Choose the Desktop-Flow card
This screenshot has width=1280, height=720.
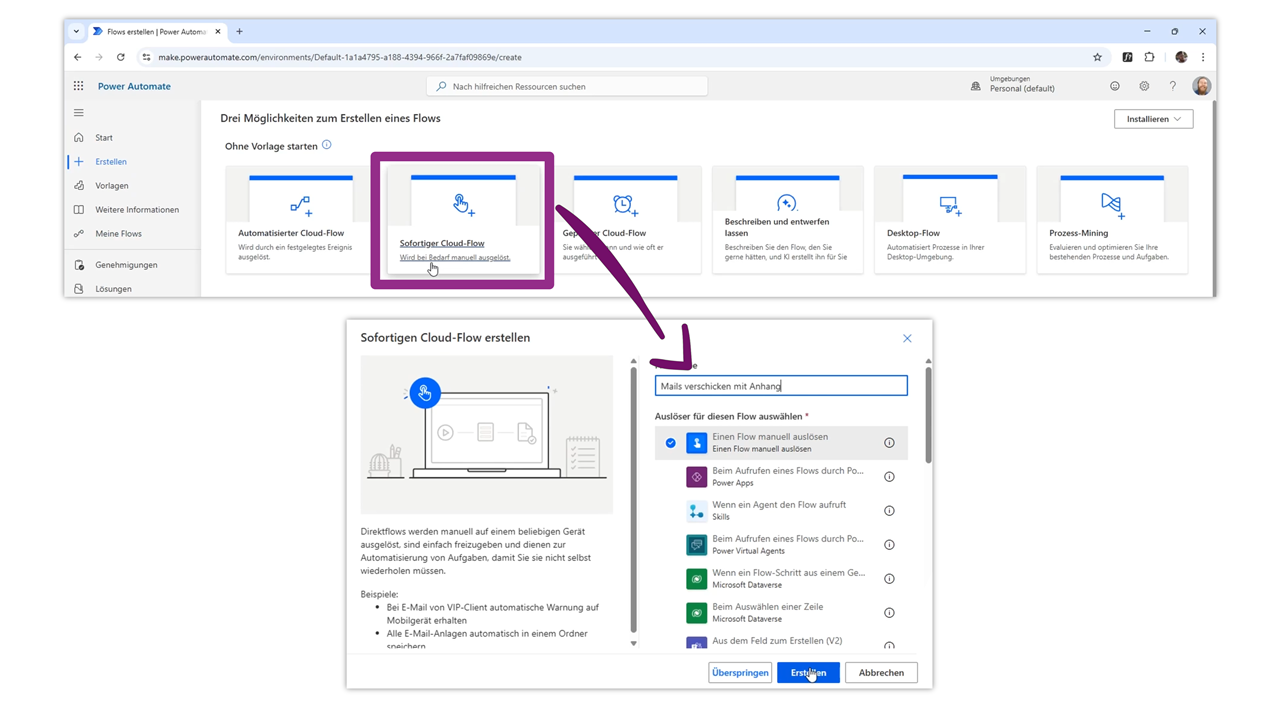coord(950,220)
